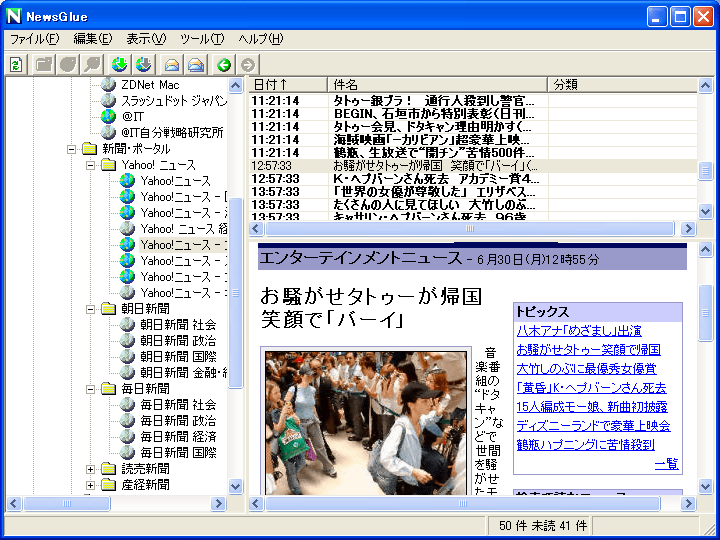720x540 pixels.
Task: Open the 15人編成モー娘、新曲初披露 link
Action: (x=592, y=407)
